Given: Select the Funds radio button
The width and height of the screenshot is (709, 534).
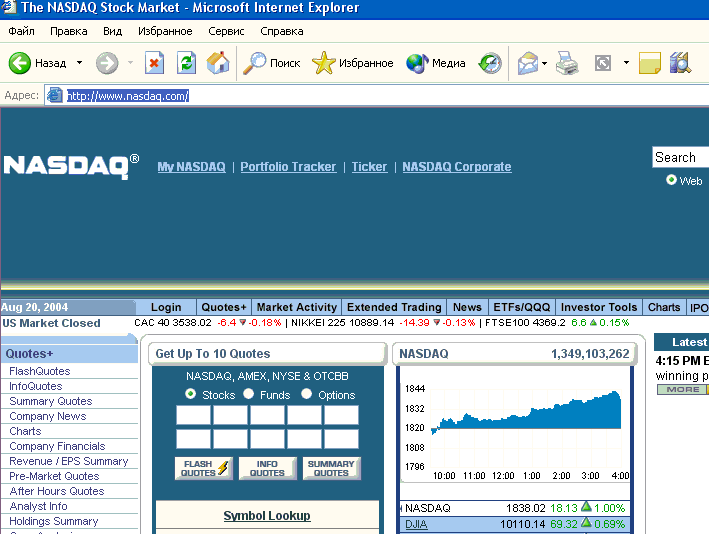Looking at the screenshot, I should click(248, 394).
